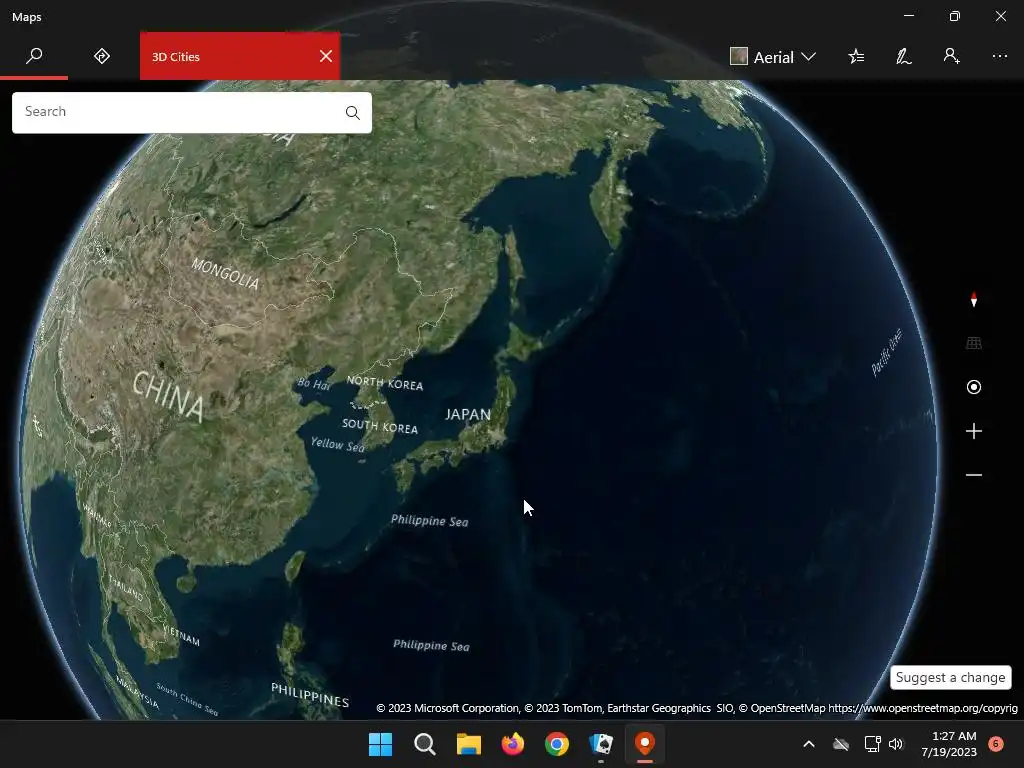Viewport: 1024px width, 768px height.
Task: Click the network status tray icon
Action: pyautogui.click(x=872, y=744)
